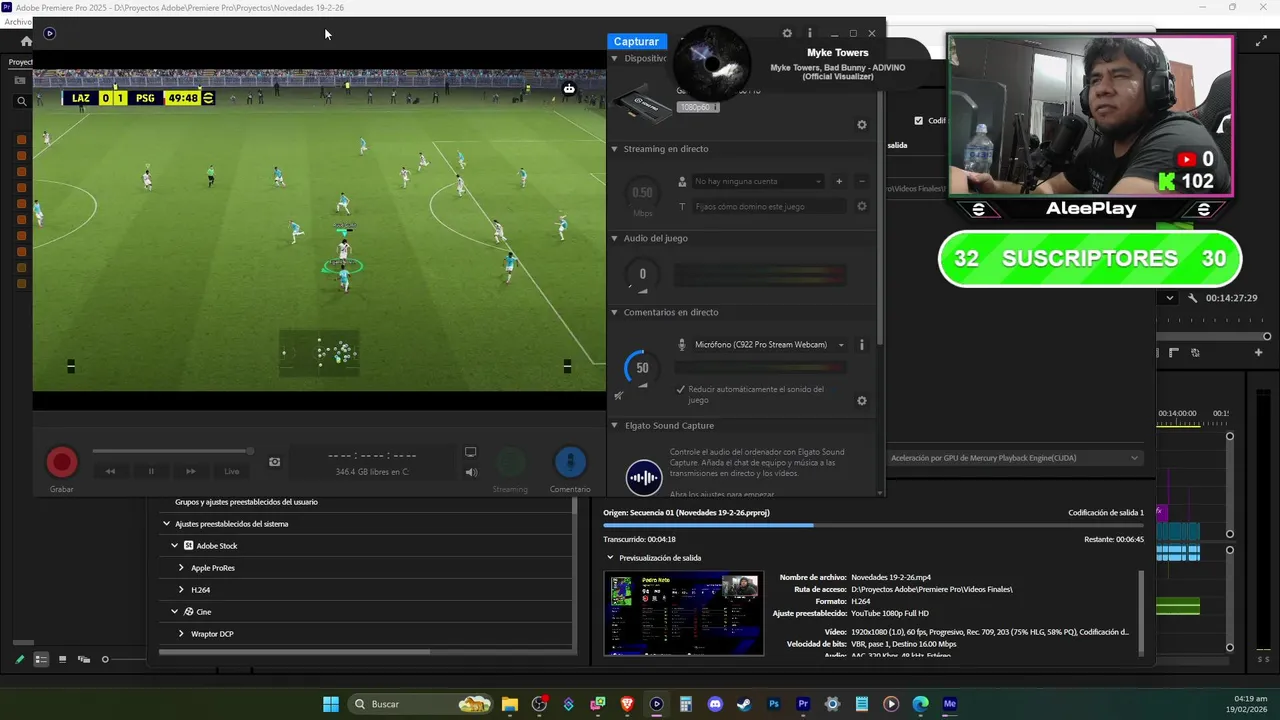The height and width of the screenshot is (720, 1280).
Task: Click the green audio clip in timeline
Action: tap(1178, 605)
